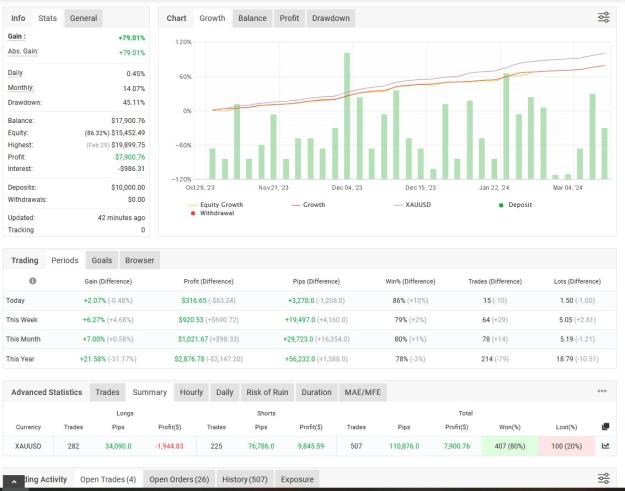Toggle Growth legend series
This screenshot has height=491, width=625.
(x=308, y=204)
